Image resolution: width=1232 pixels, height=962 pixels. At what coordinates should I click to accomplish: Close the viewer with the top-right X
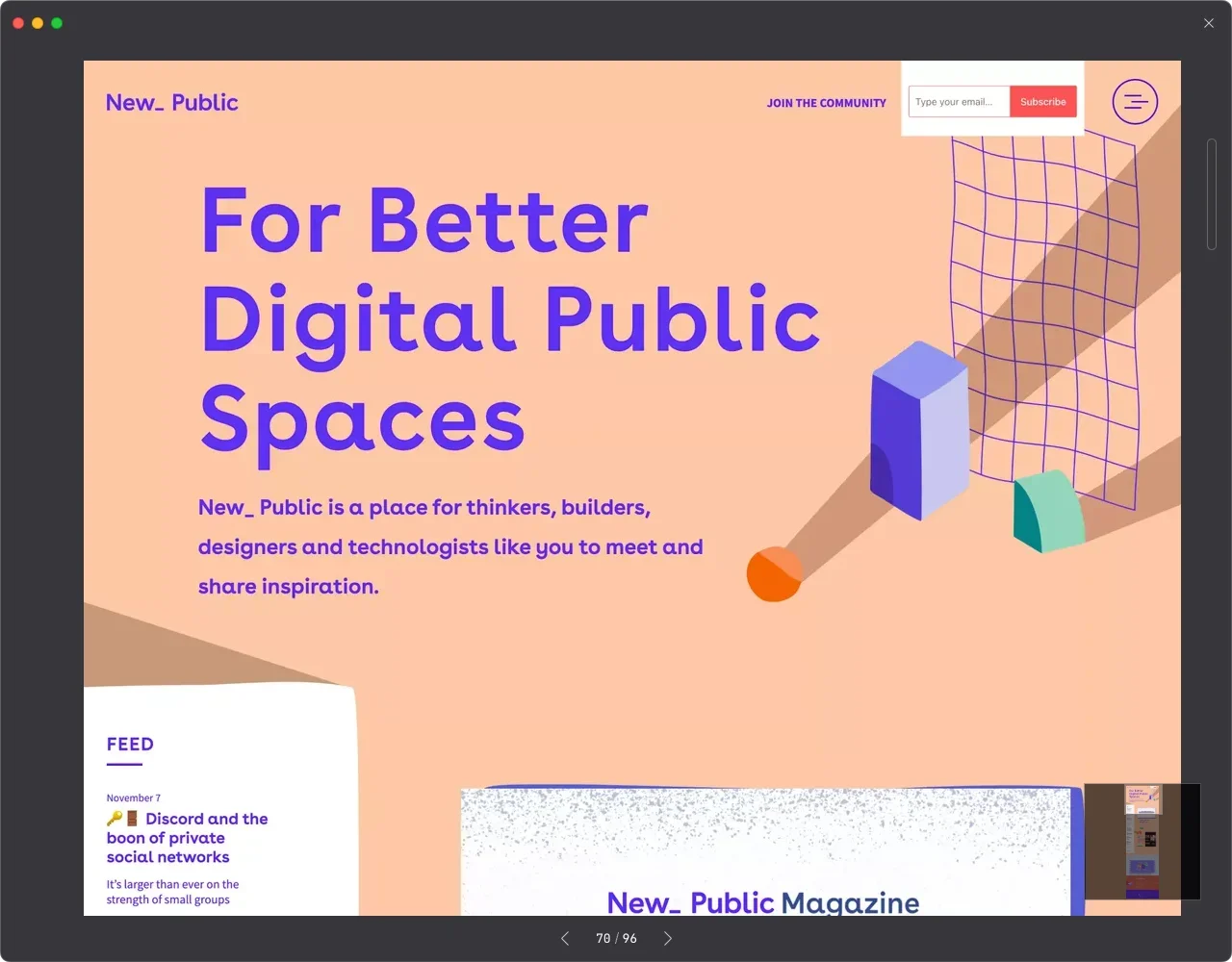1209,23
